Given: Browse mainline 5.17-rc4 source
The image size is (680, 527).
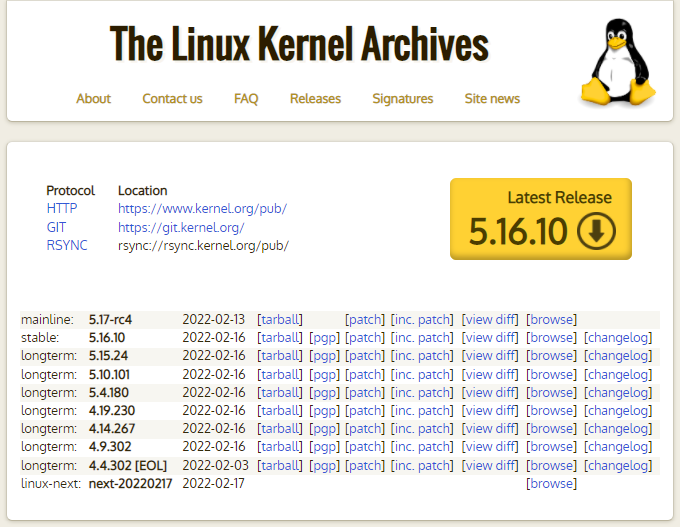Looking at the screenshot, I should tap(552, 320).
